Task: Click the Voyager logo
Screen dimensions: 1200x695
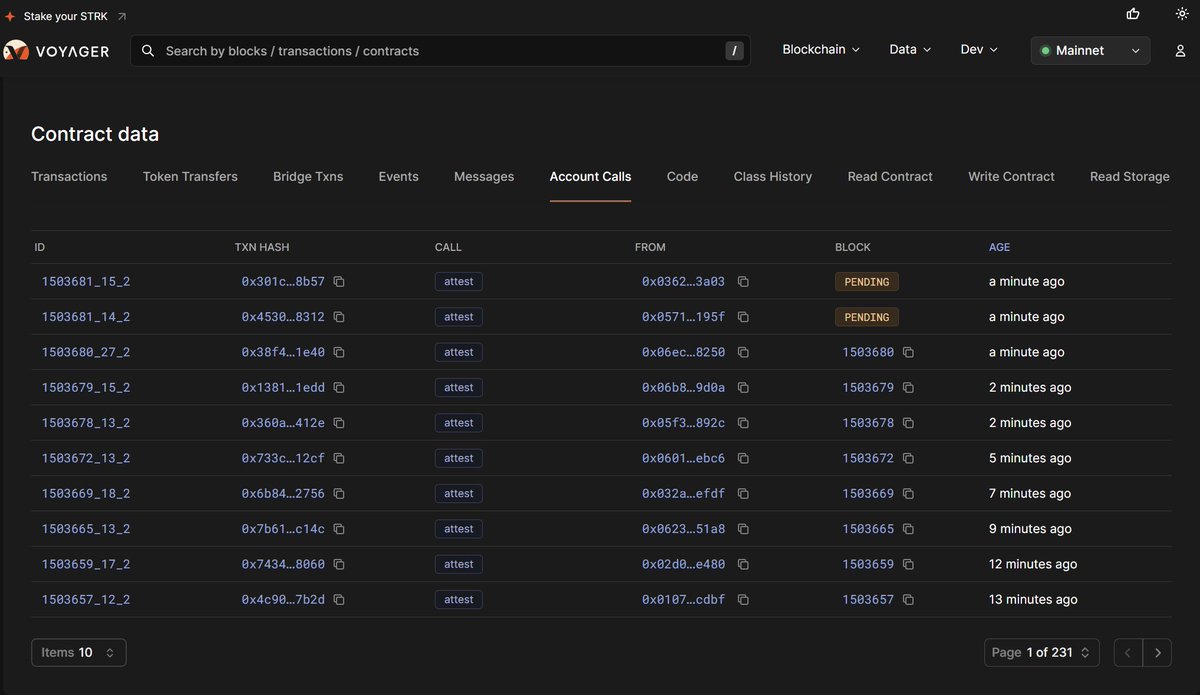Action: [x=56, y=50]
